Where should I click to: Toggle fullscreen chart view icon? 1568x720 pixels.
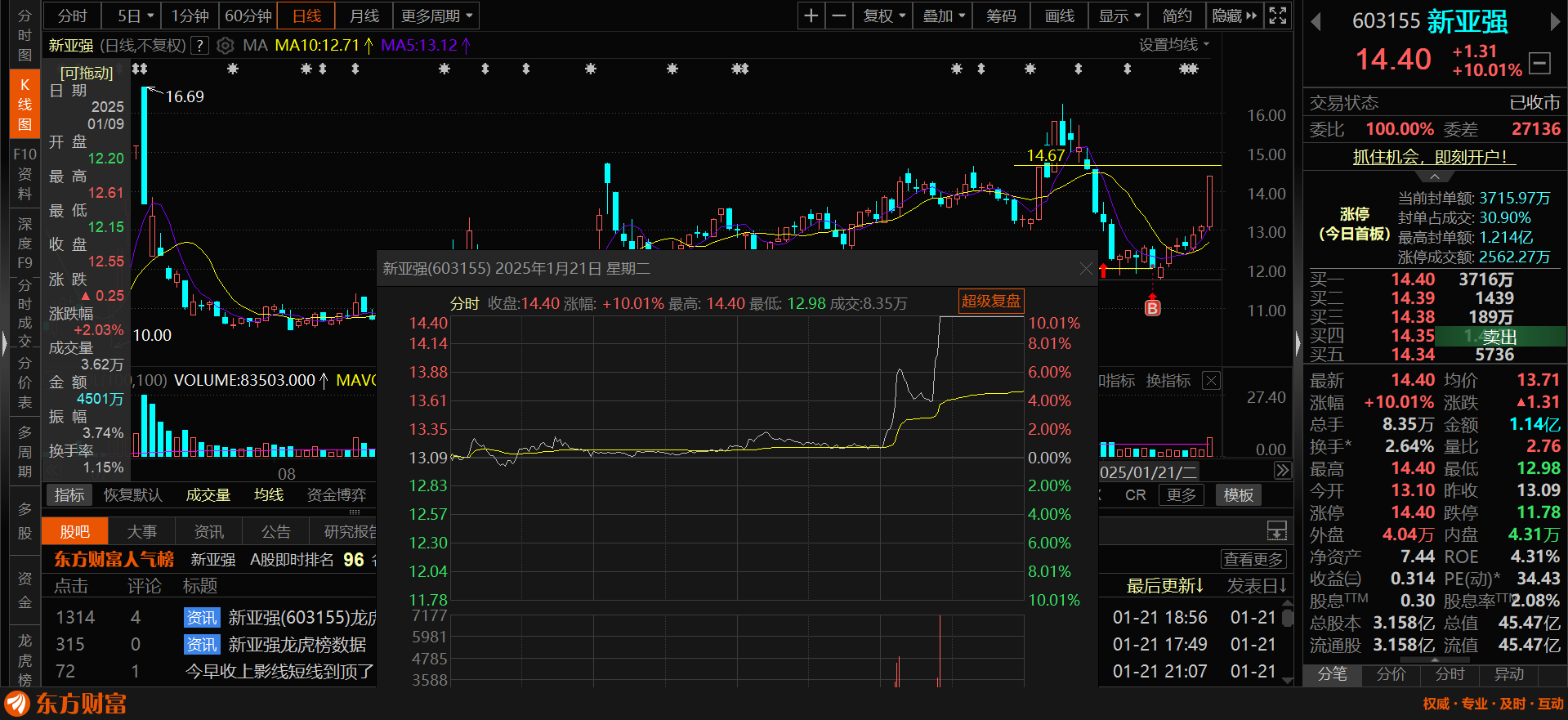coord(1278,16)
